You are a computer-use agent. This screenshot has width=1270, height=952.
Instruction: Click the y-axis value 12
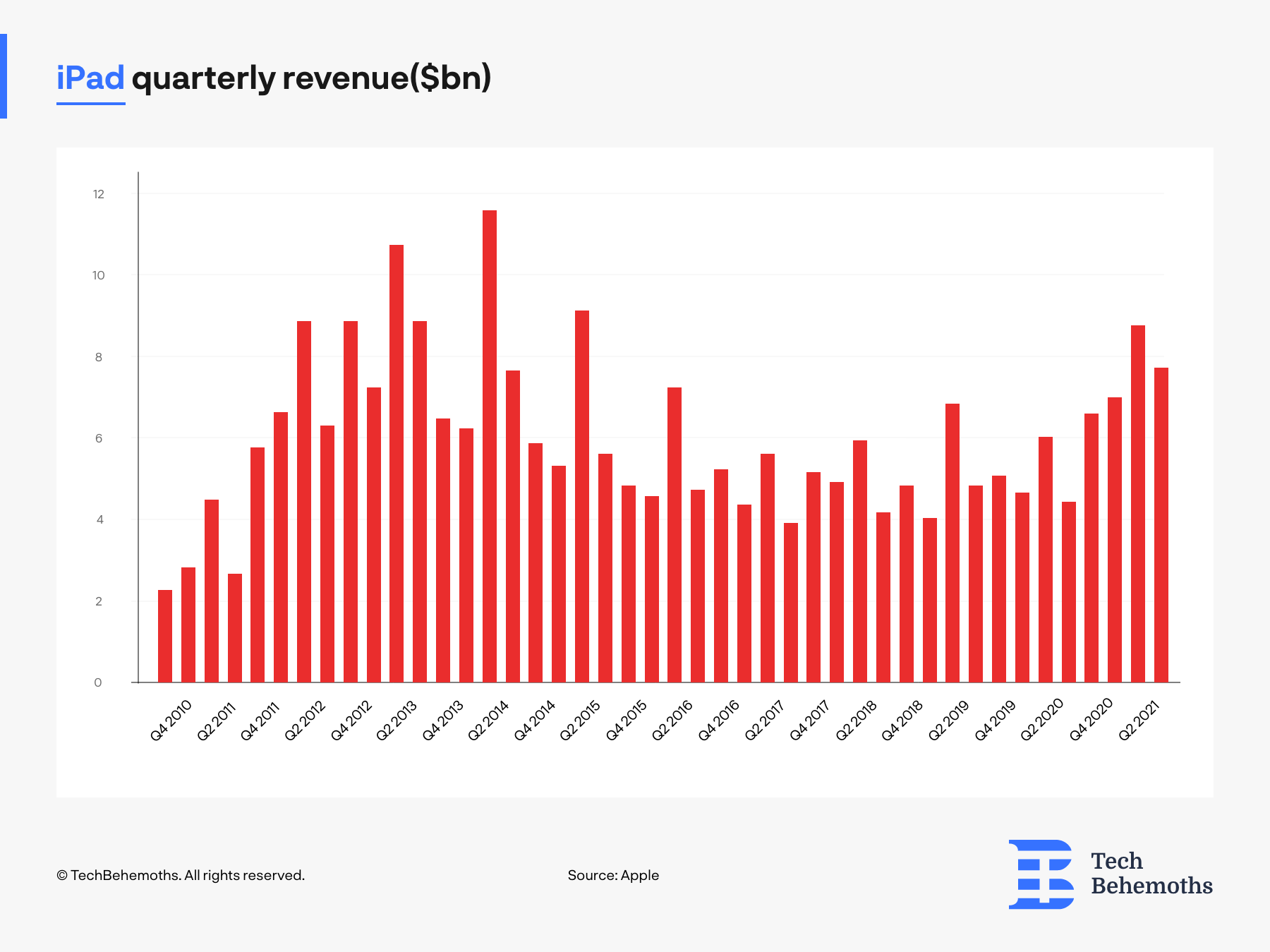[x=99, y=194]
